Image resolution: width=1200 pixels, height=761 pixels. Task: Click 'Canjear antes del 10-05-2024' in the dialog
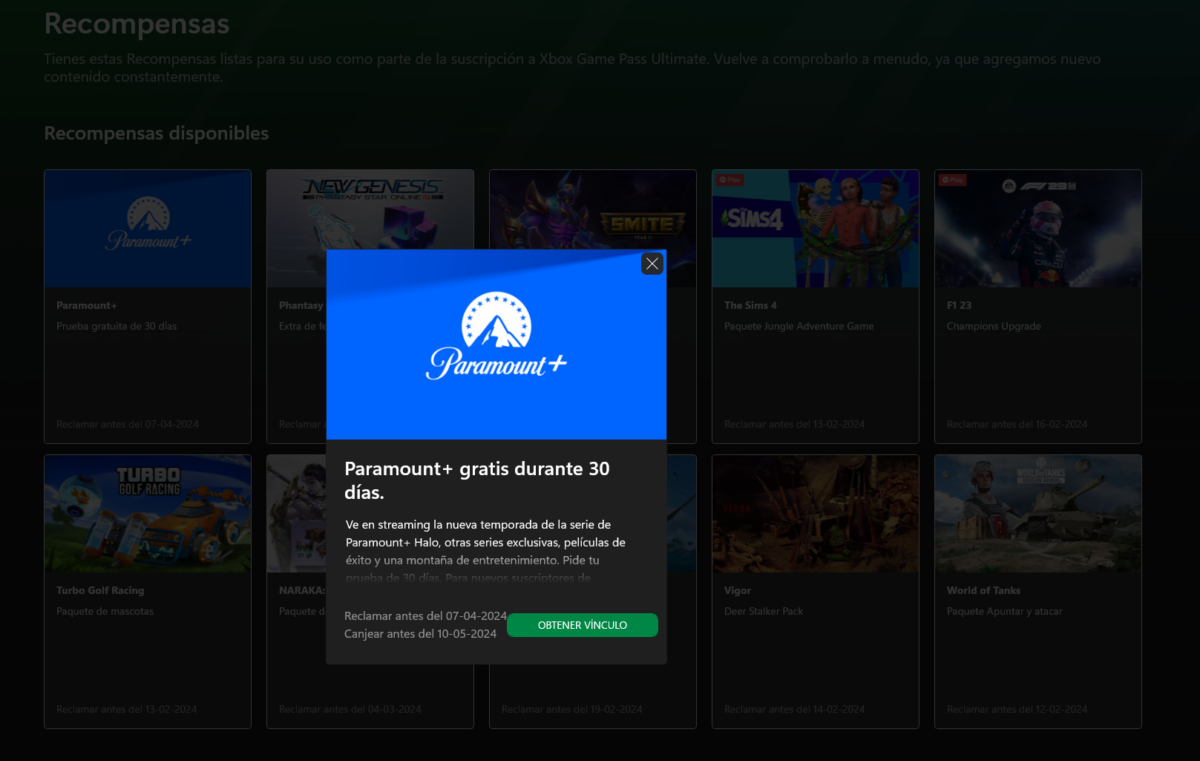(421, 634)
